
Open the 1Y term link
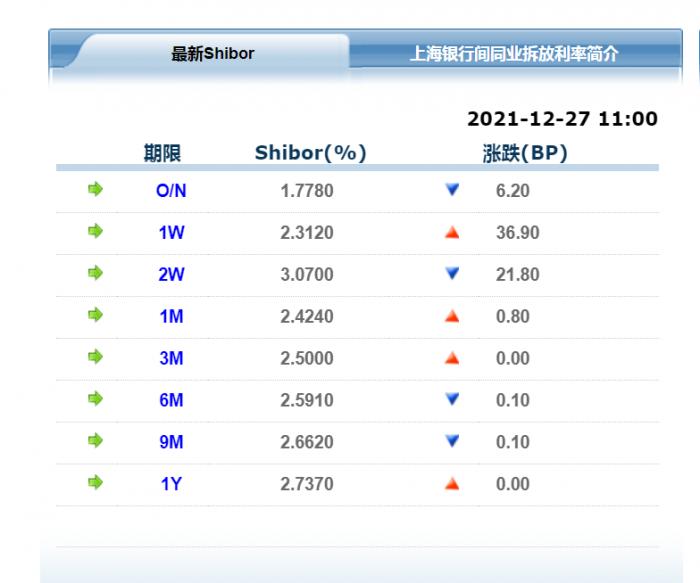tap(171, 484)
